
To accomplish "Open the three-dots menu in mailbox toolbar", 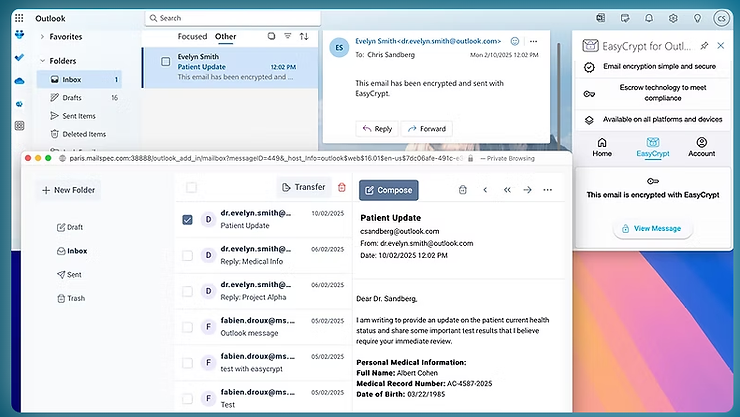I will point(547,190).
